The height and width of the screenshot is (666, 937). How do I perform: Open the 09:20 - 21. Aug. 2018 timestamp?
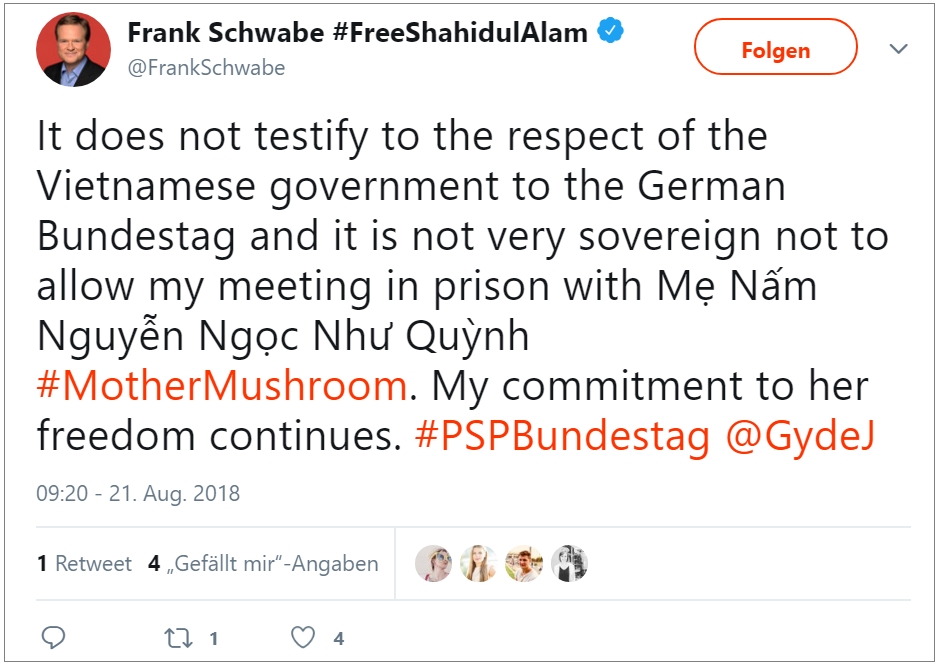coord(138,494)
